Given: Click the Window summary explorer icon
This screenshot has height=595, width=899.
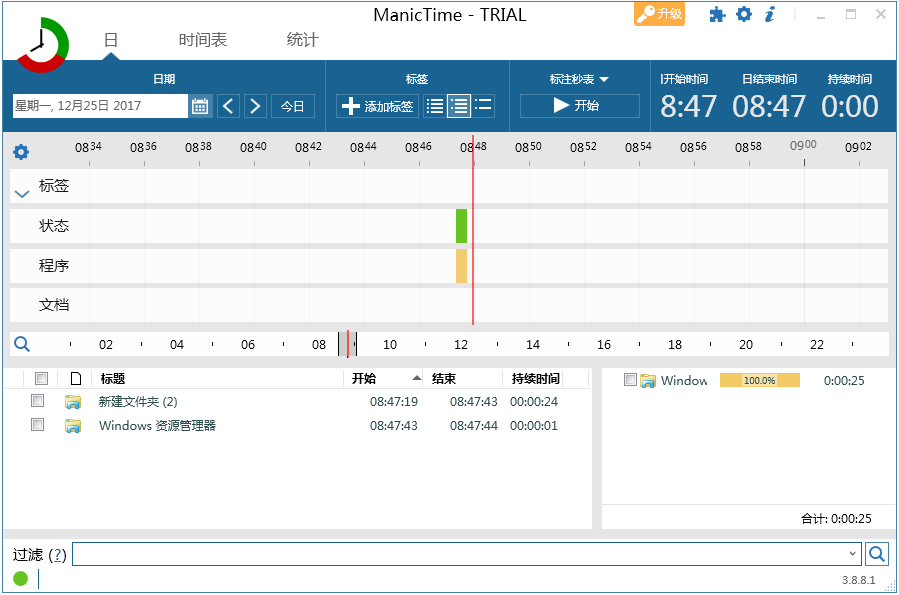Looking at the screenshot, I should point(648,381).
